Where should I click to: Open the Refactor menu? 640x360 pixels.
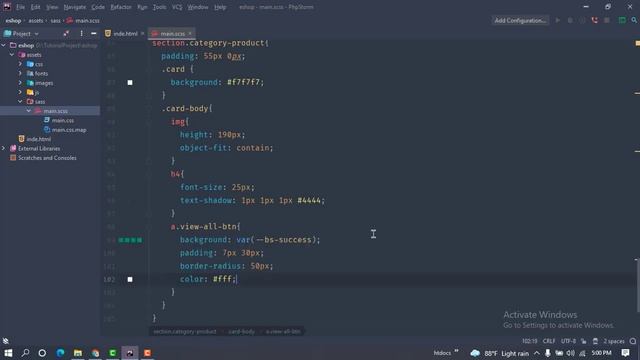pyautogui.click(x=121, y=7)
